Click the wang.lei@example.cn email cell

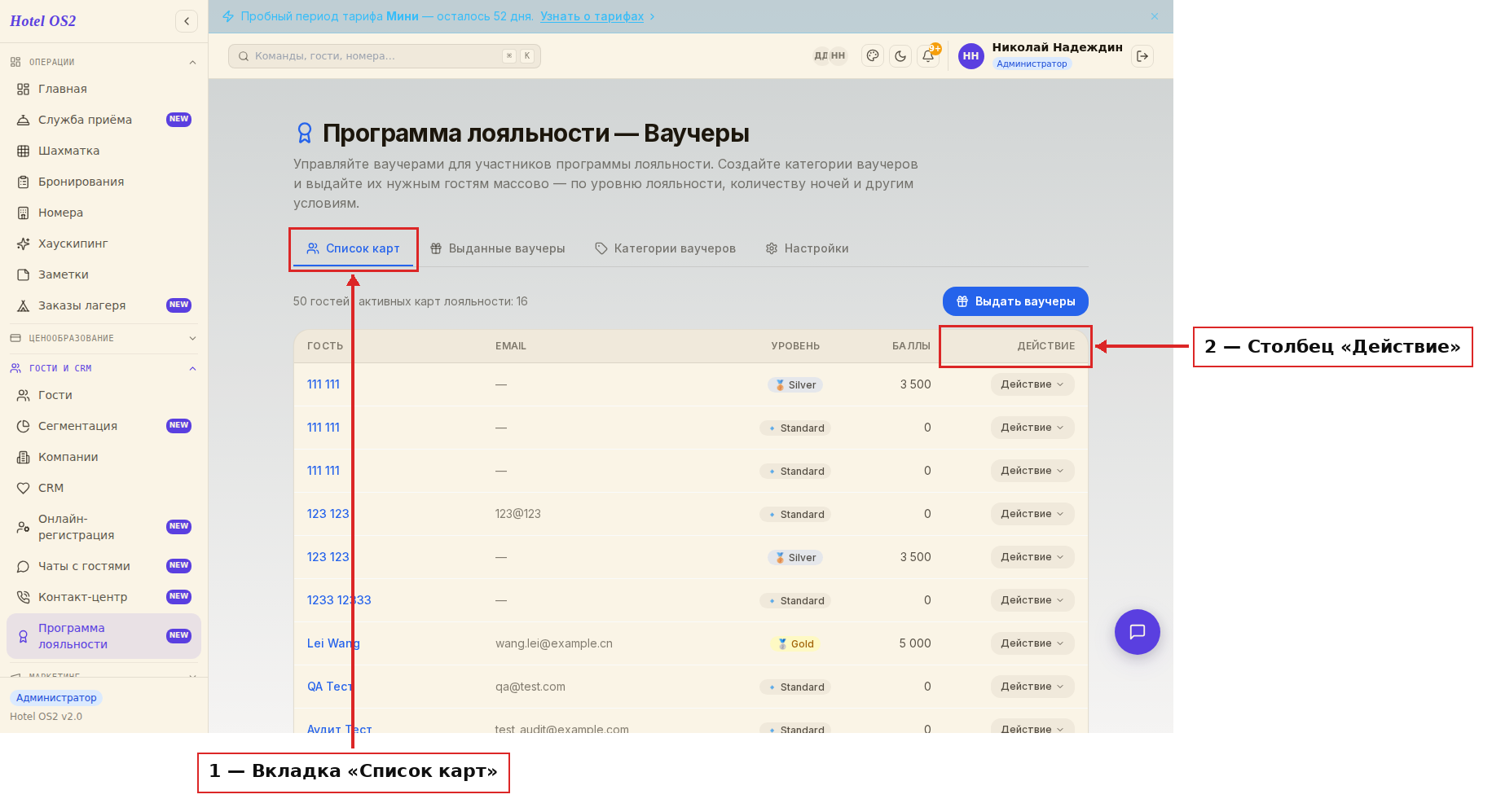click(x=554, y=643)
